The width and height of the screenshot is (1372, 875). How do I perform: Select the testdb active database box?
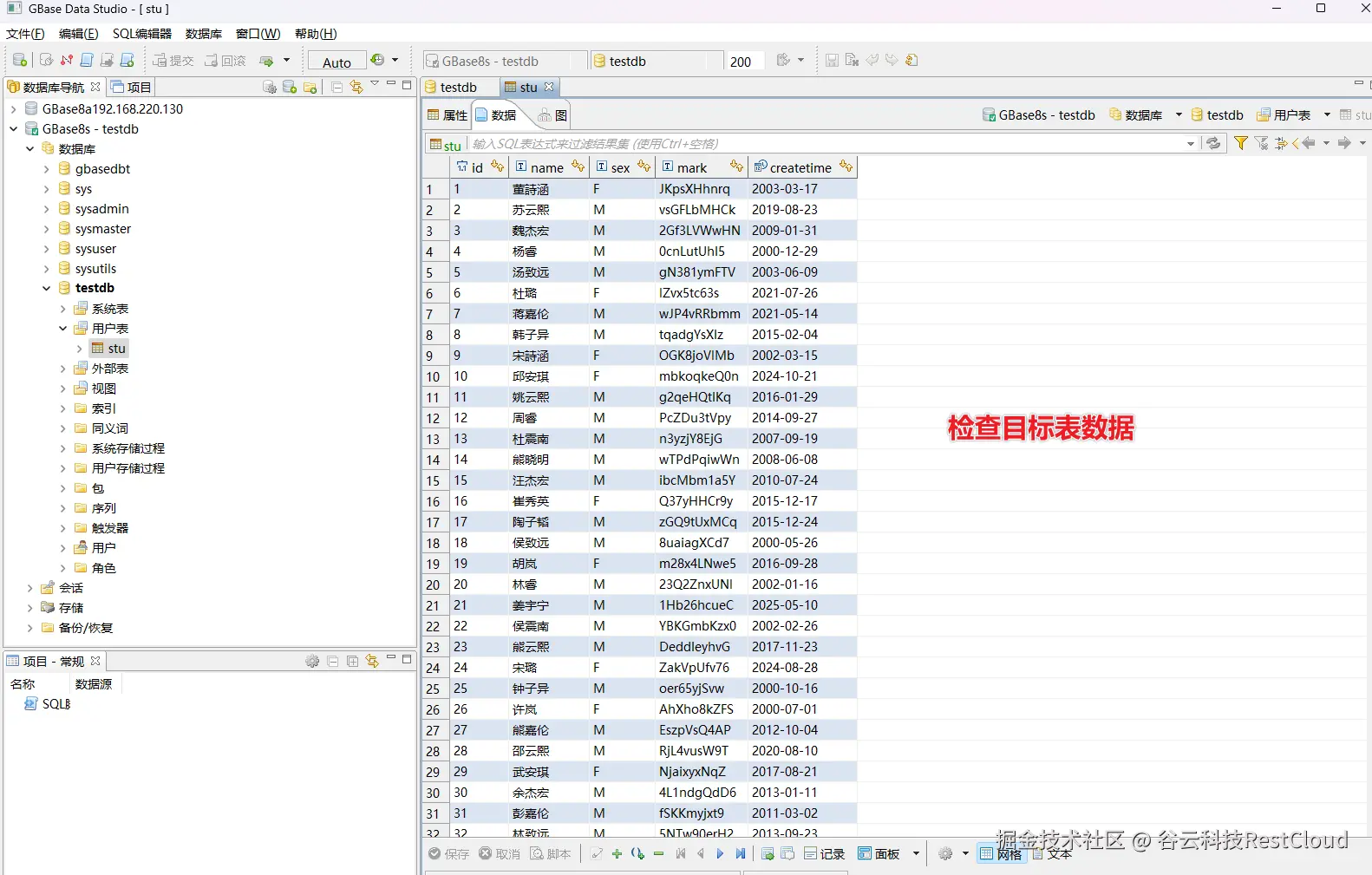tap(657, 62)
